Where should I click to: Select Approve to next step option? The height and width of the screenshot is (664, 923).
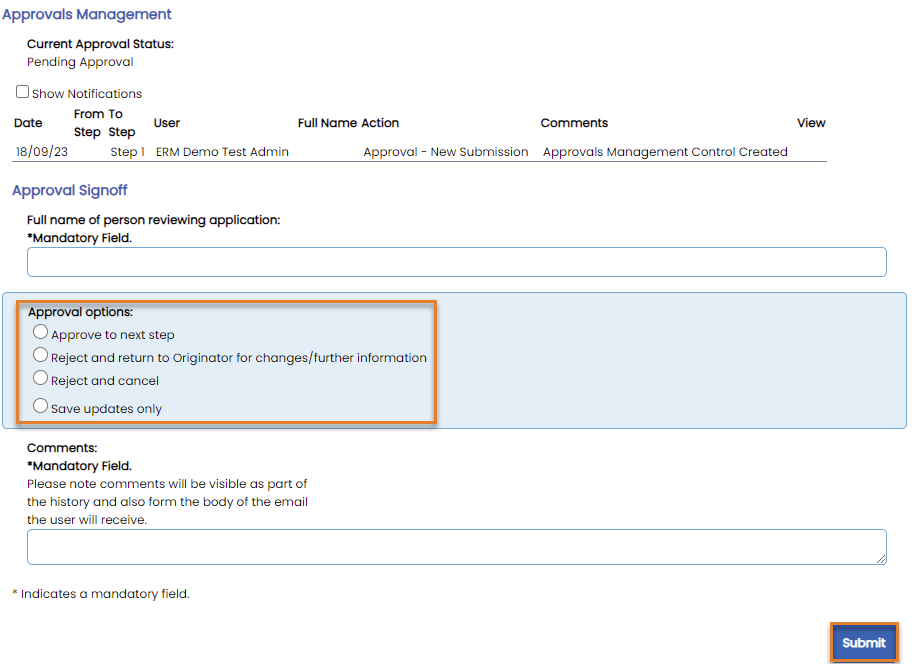click(x=40, y=332)
